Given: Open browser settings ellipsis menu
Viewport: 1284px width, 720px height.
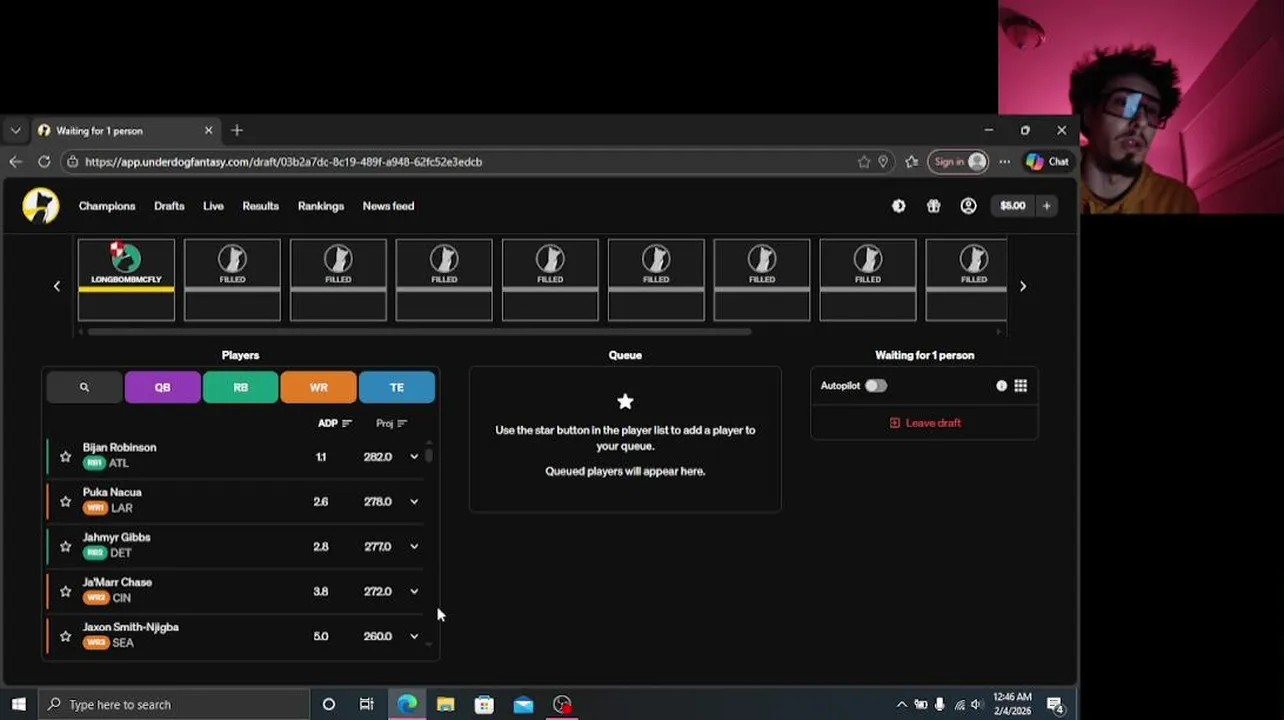Looking at the screenshot, I should click(x=1004, y=161).
